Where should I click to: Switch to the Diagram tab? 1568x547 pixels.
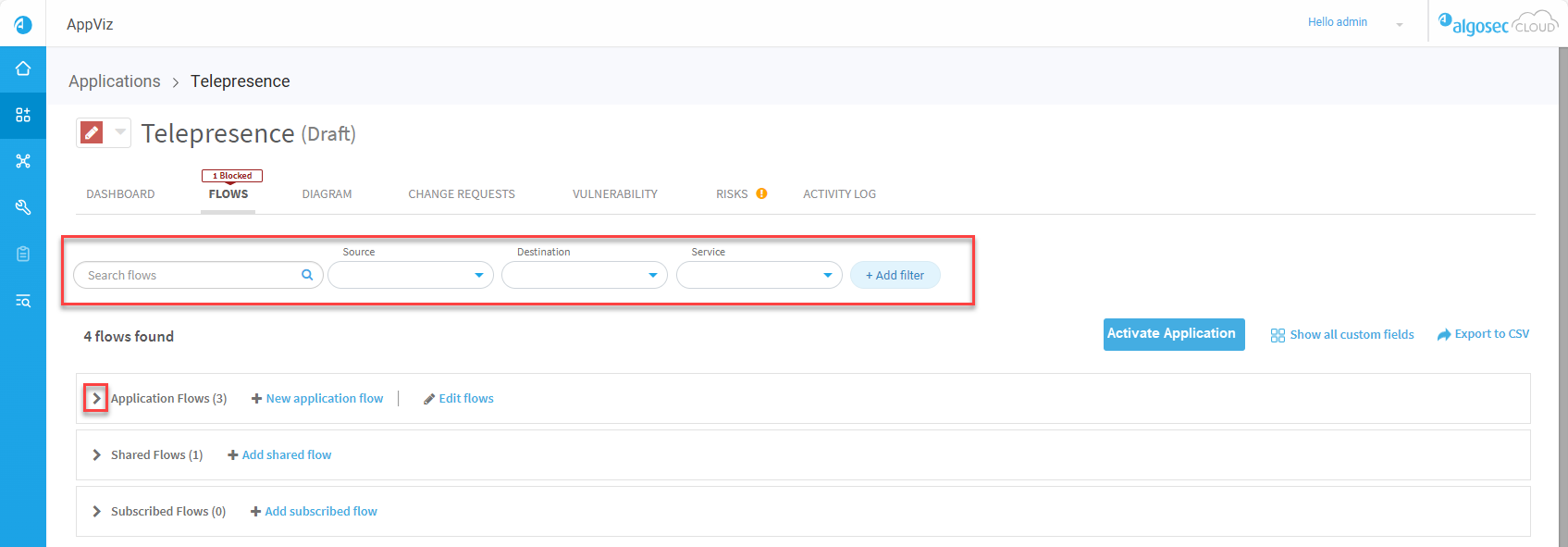coord(327,194)
